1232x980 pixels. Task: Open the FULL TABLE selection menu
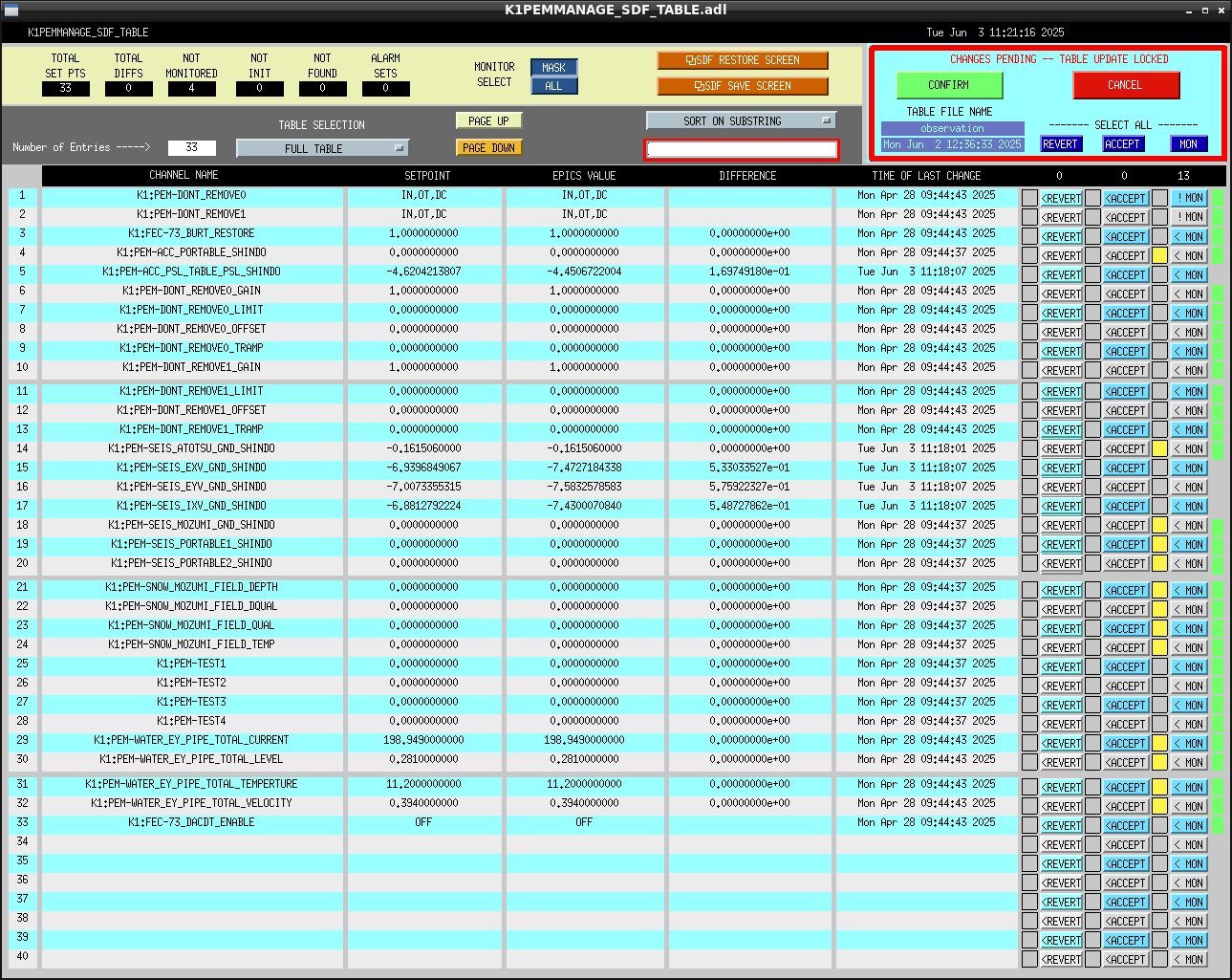point(323,149)
